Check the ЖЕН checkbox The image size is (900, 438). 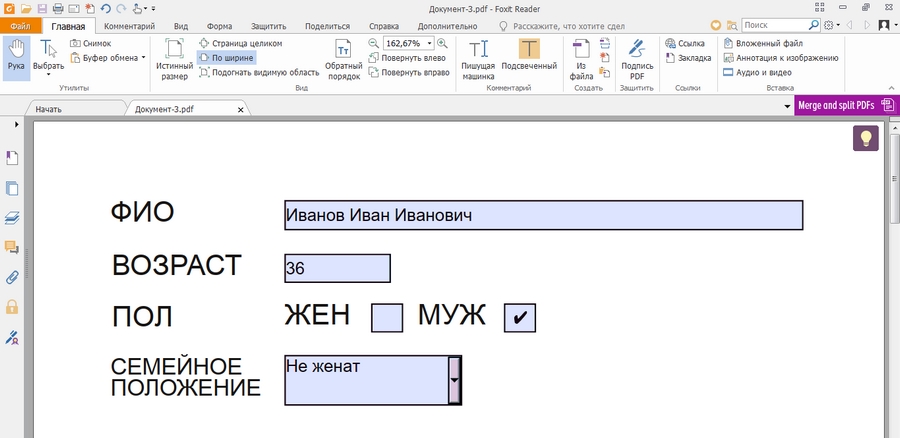387,318
